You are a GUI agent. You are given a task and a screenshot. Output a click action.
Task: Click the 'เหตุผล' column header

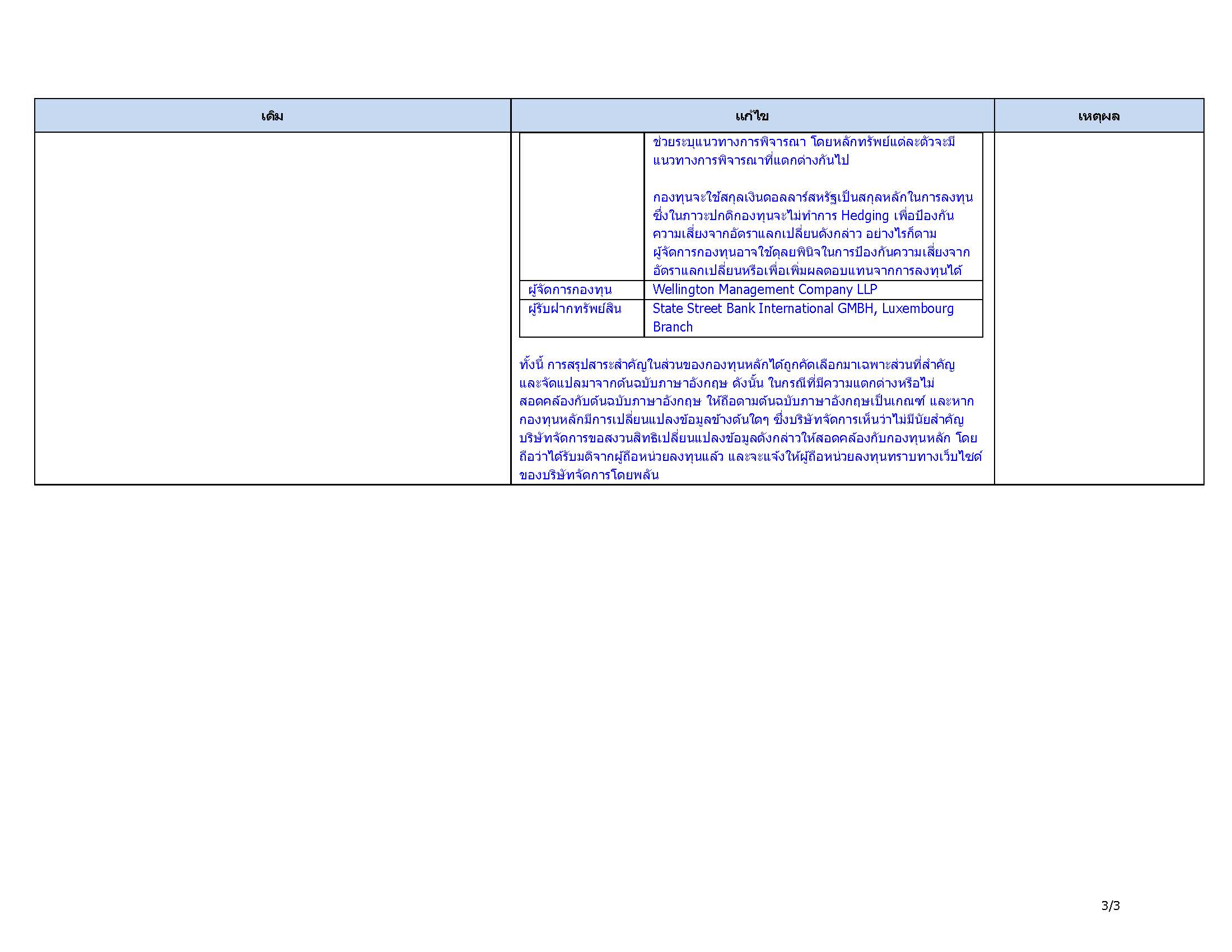[x=1098, y=116]
